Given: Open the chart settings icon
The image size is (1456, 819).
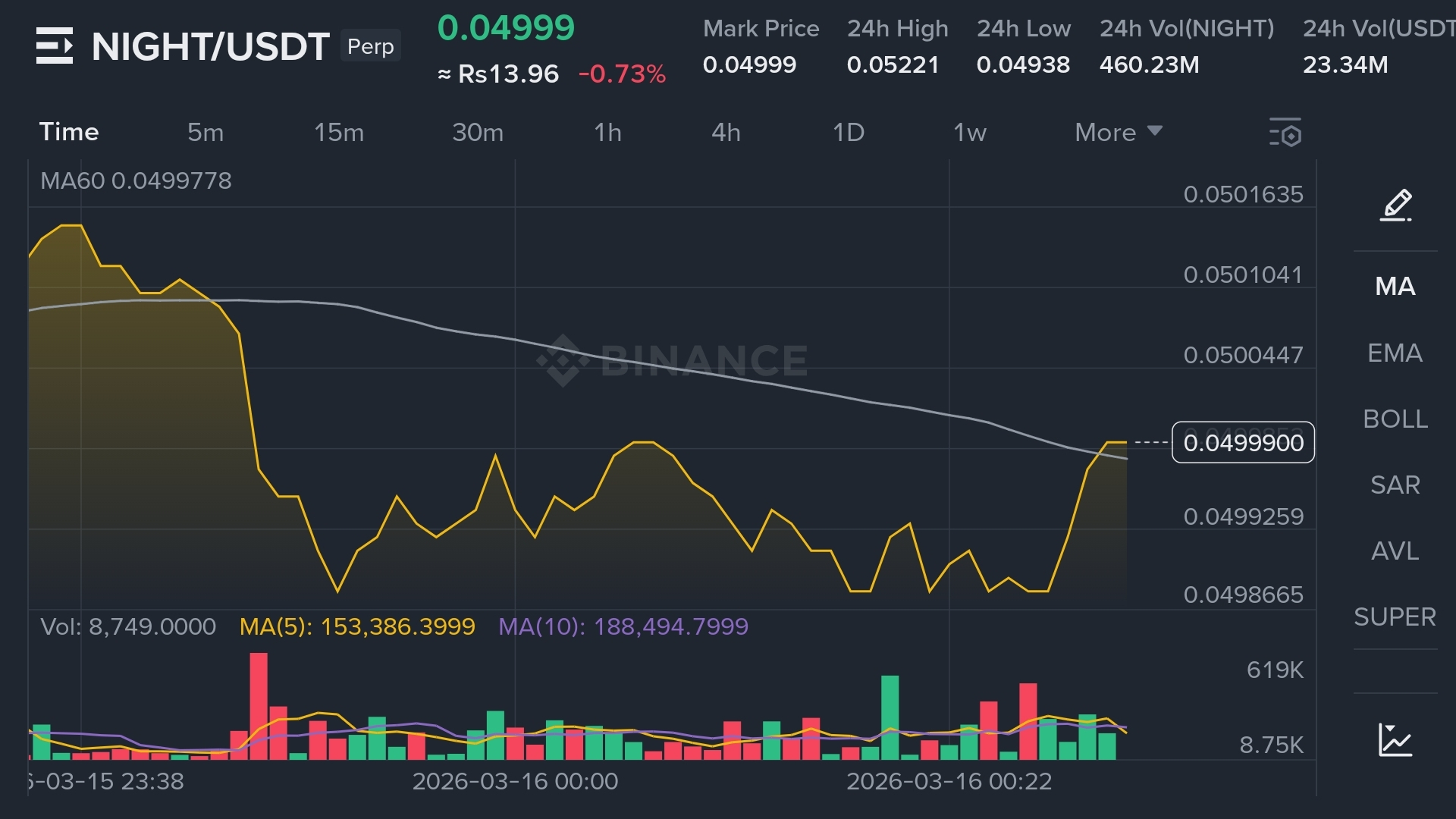Looking at the screenshot, I should 1285,133.
